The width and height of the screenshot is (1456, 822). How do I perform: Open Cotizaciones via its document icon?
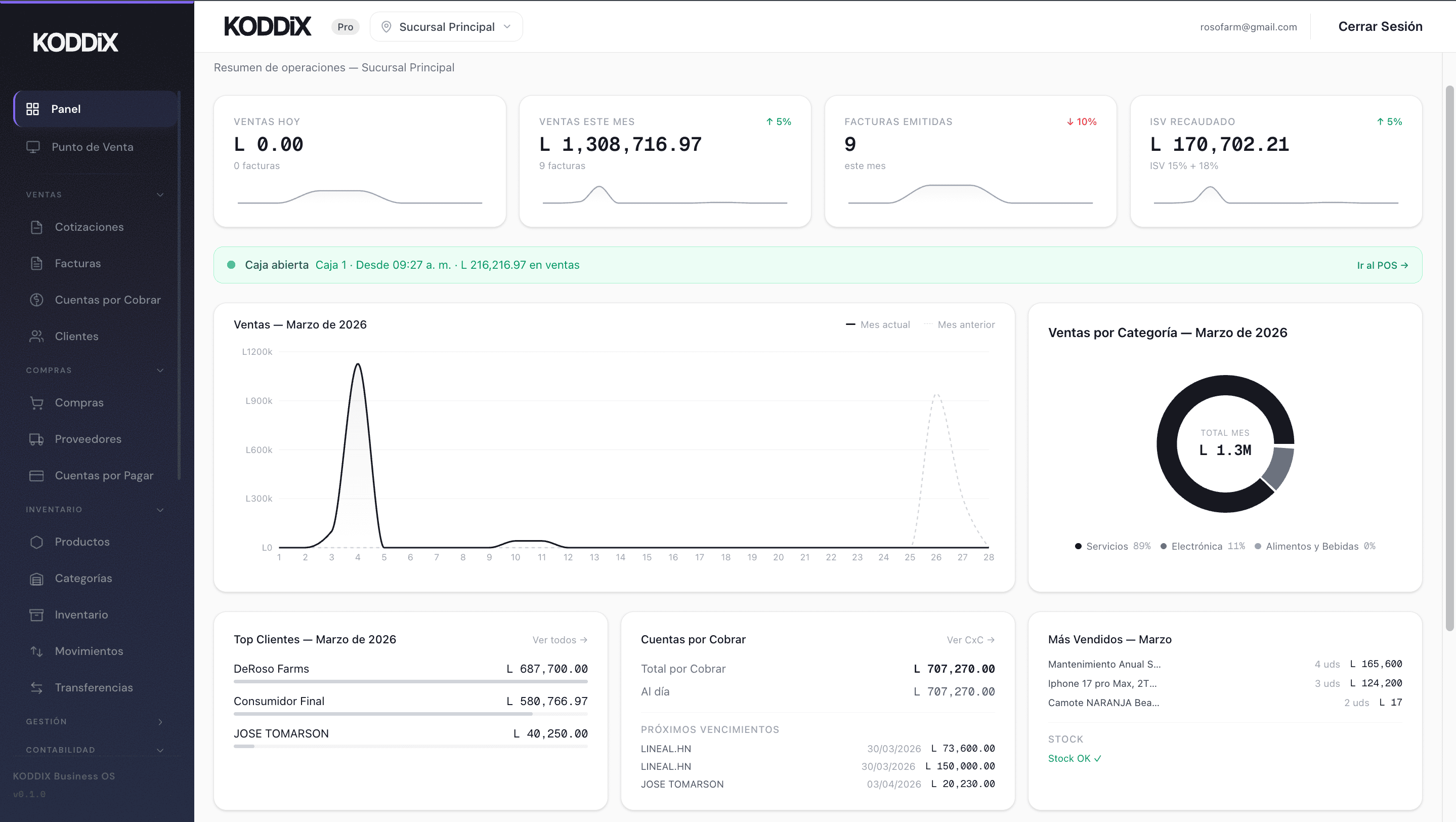pyautogui.click(x=37, y=227)
